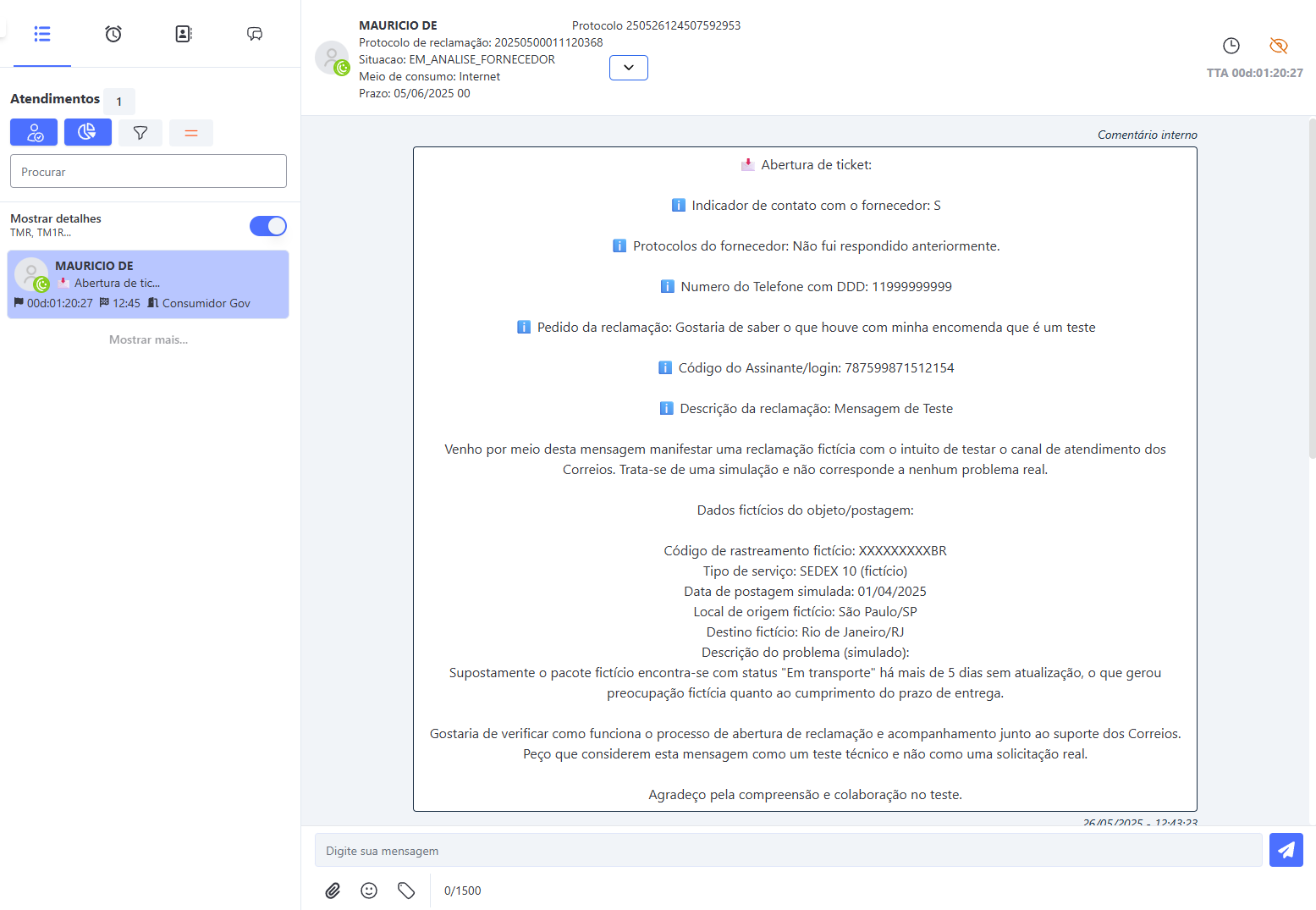This screenshot has height=910, width=1316.
Task: Select the MAURICIO DE conversation card
Action: (x=148, y=284)
